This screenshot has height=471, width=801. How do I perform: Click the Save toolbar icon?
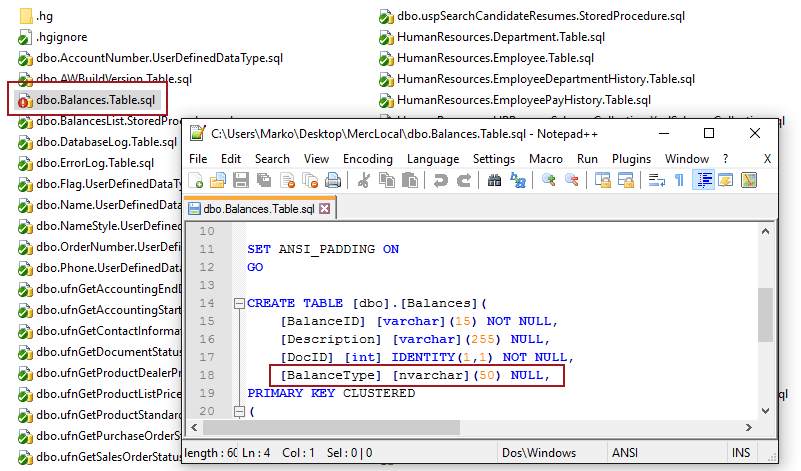(x=241, y=180)
